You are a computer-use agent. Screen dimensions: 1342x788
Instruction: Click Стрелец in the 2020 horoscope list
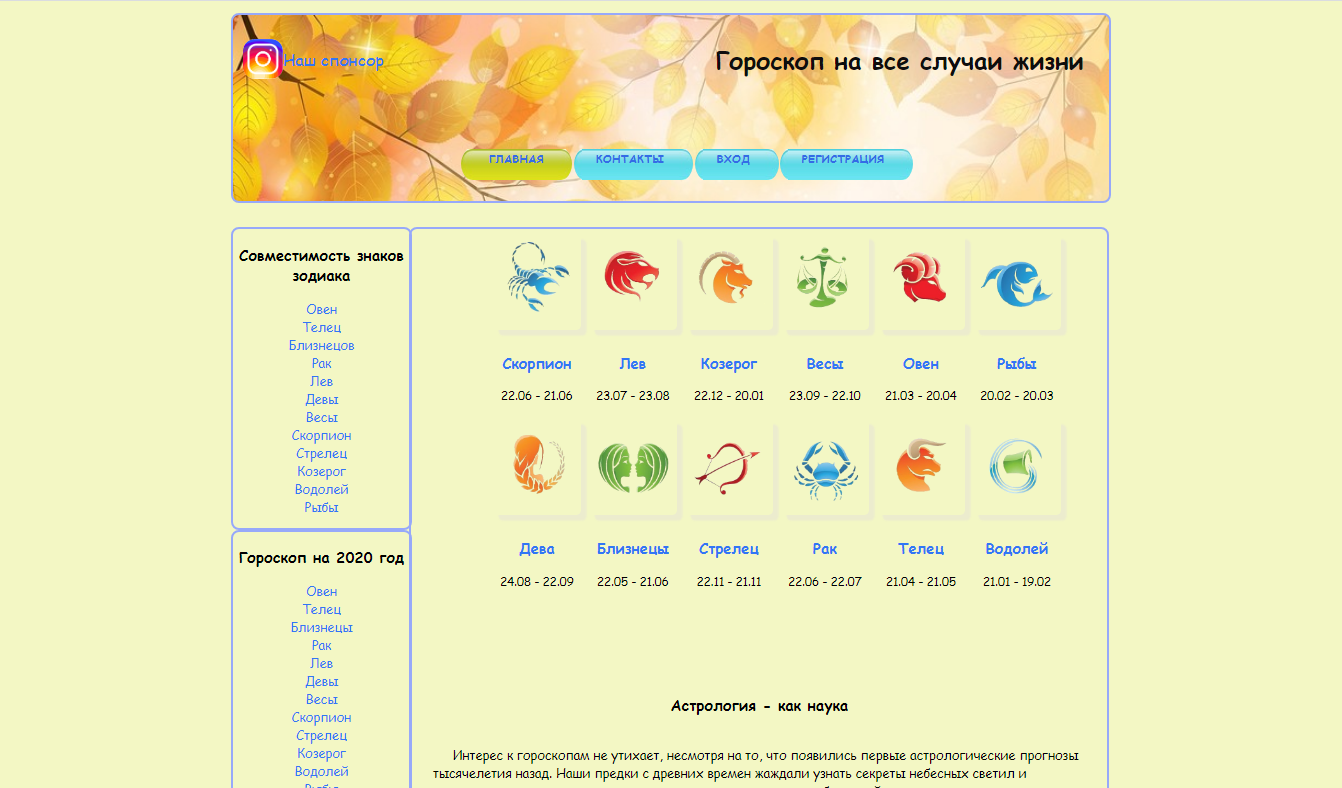(x=322, y=735)
